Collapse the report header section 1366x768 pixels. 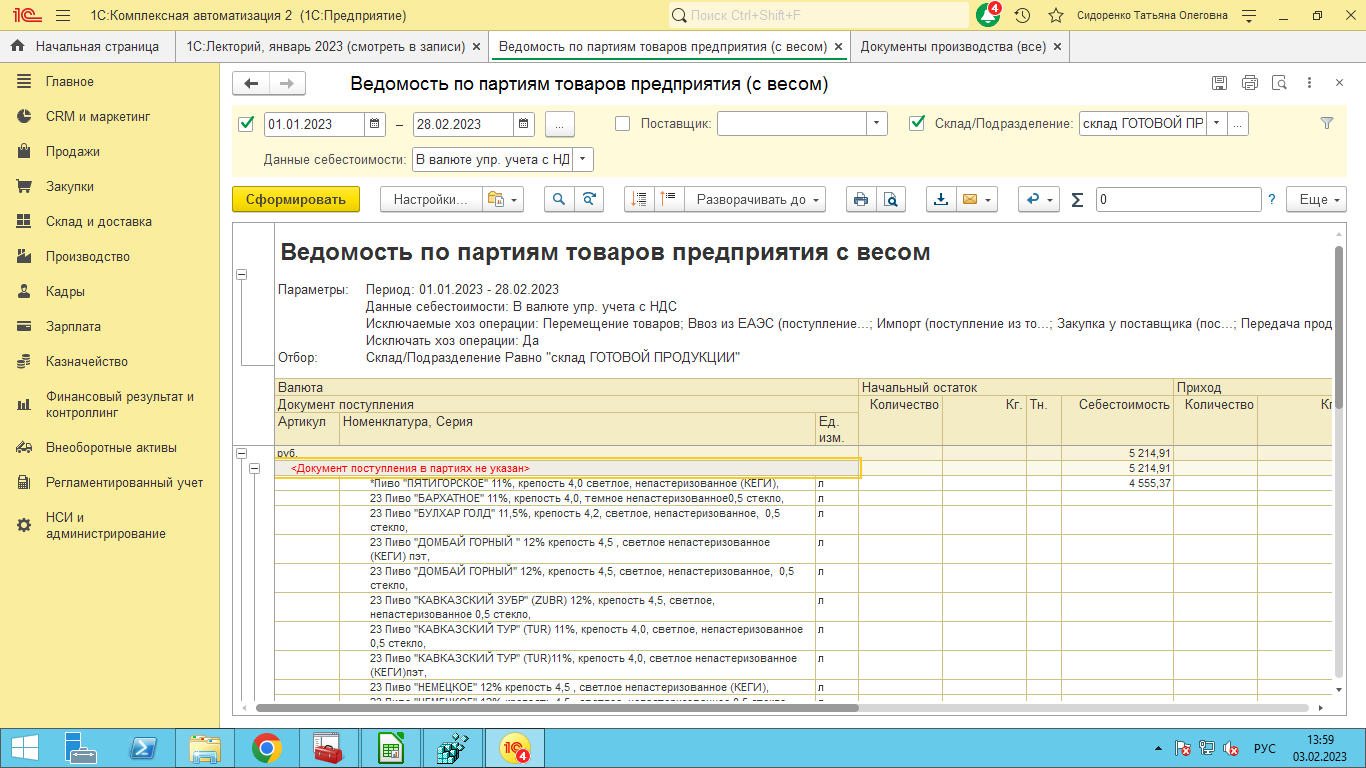241,274
